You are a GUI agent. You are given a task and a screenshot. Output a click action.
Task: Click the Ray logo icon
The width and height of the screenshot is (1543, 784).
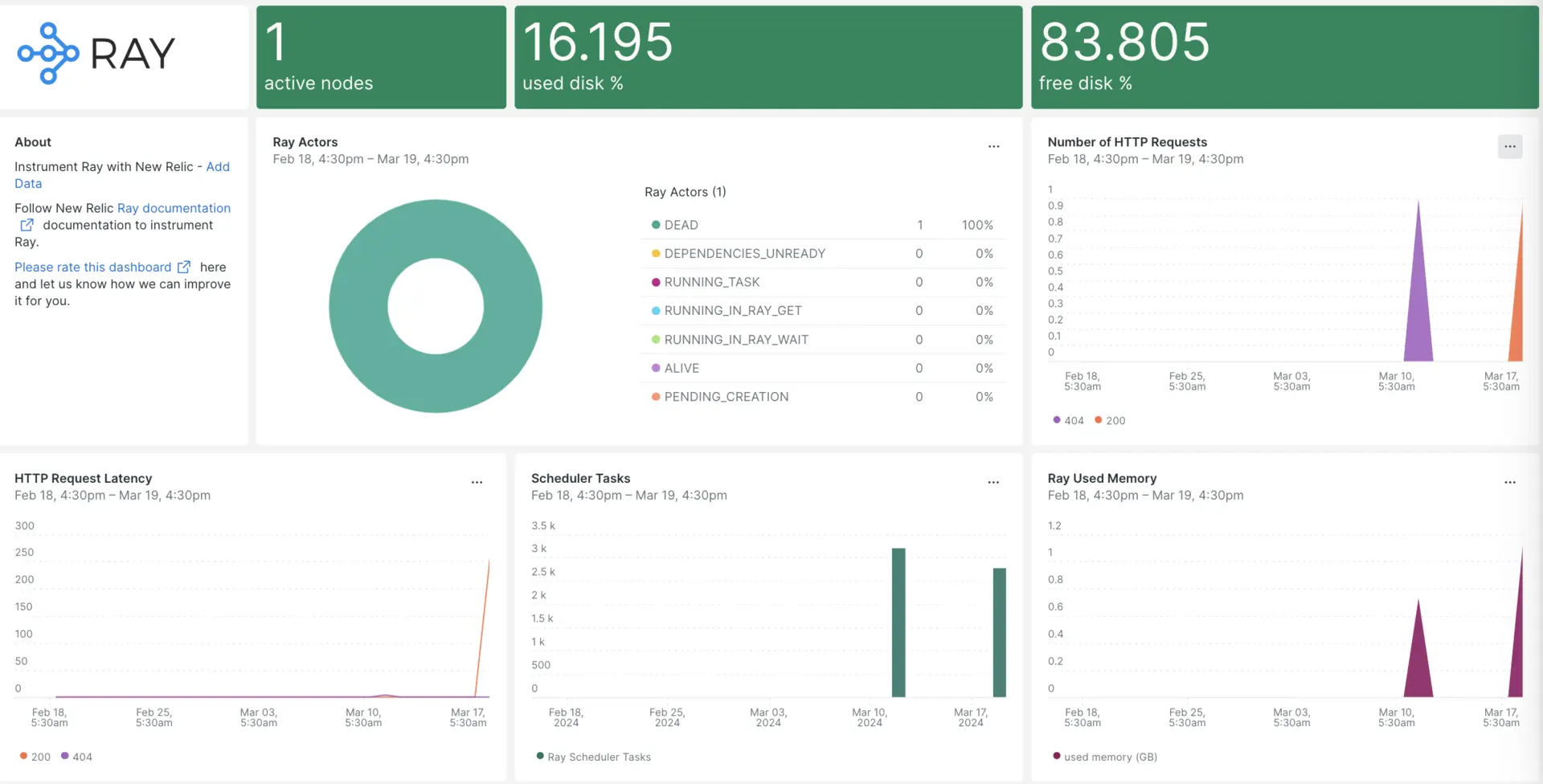pos(48,53)
